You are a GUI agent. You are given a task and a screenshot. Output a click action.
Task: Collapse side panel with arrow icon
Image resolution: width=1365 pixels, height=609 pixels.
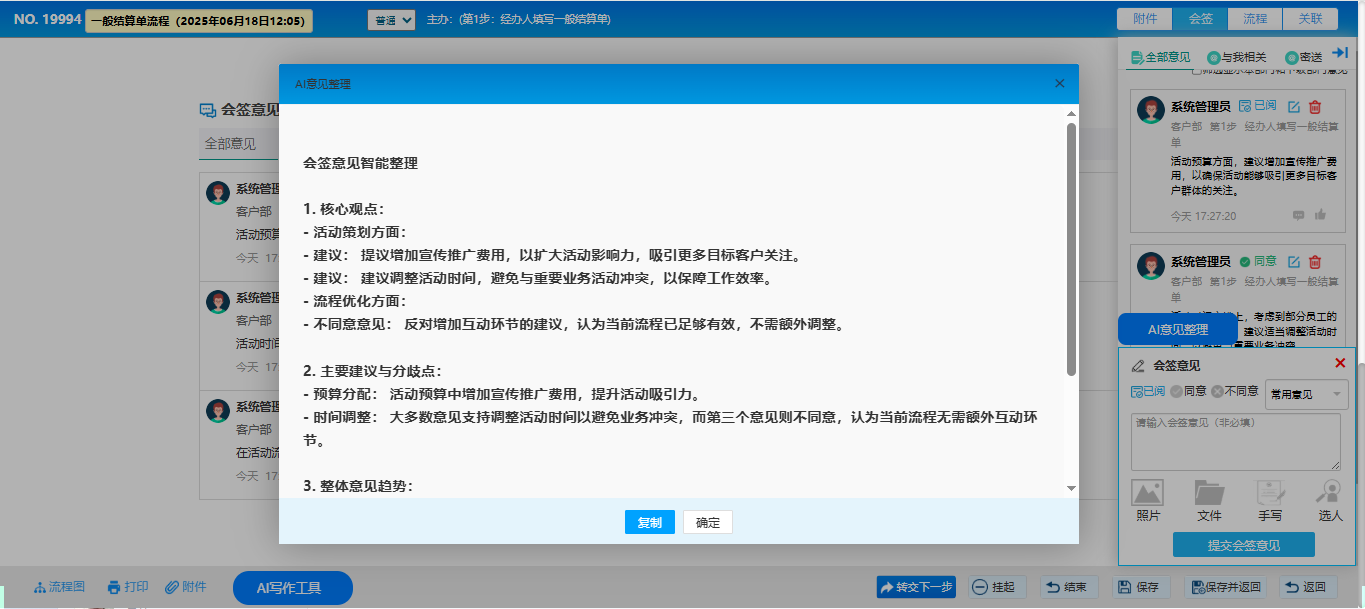(1341, 53)
